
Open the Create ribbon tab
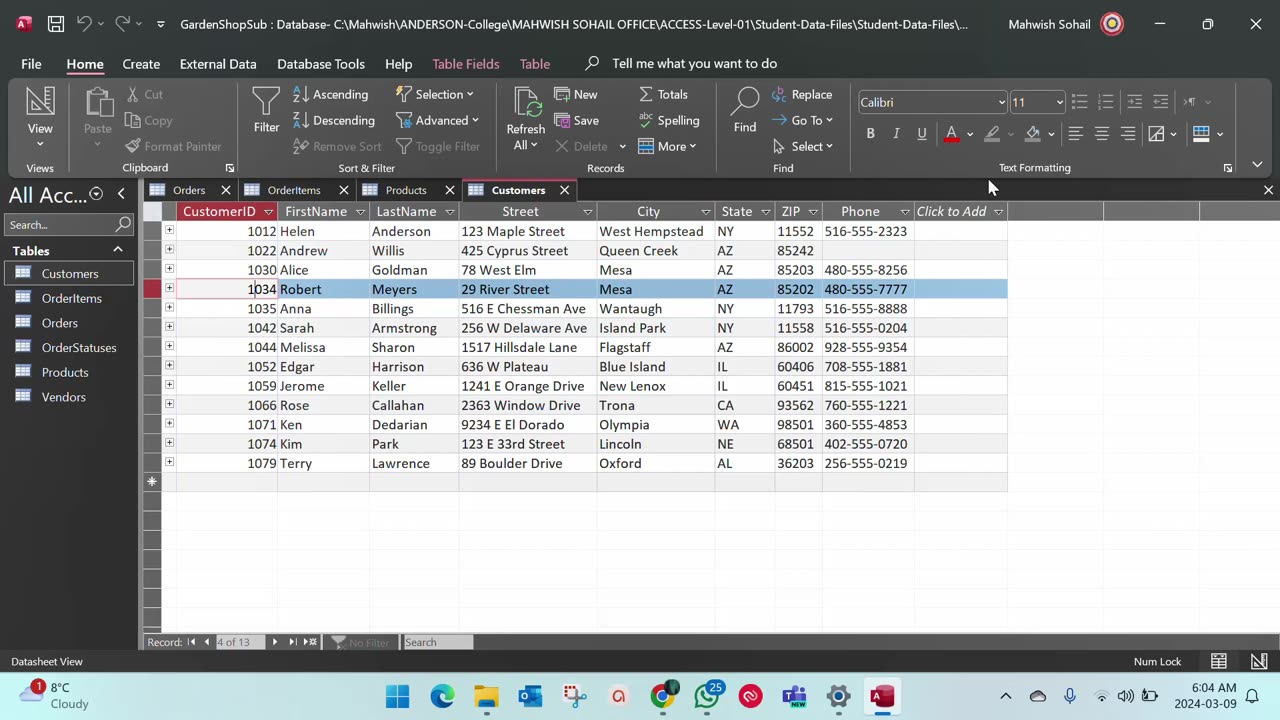[141, 63]
